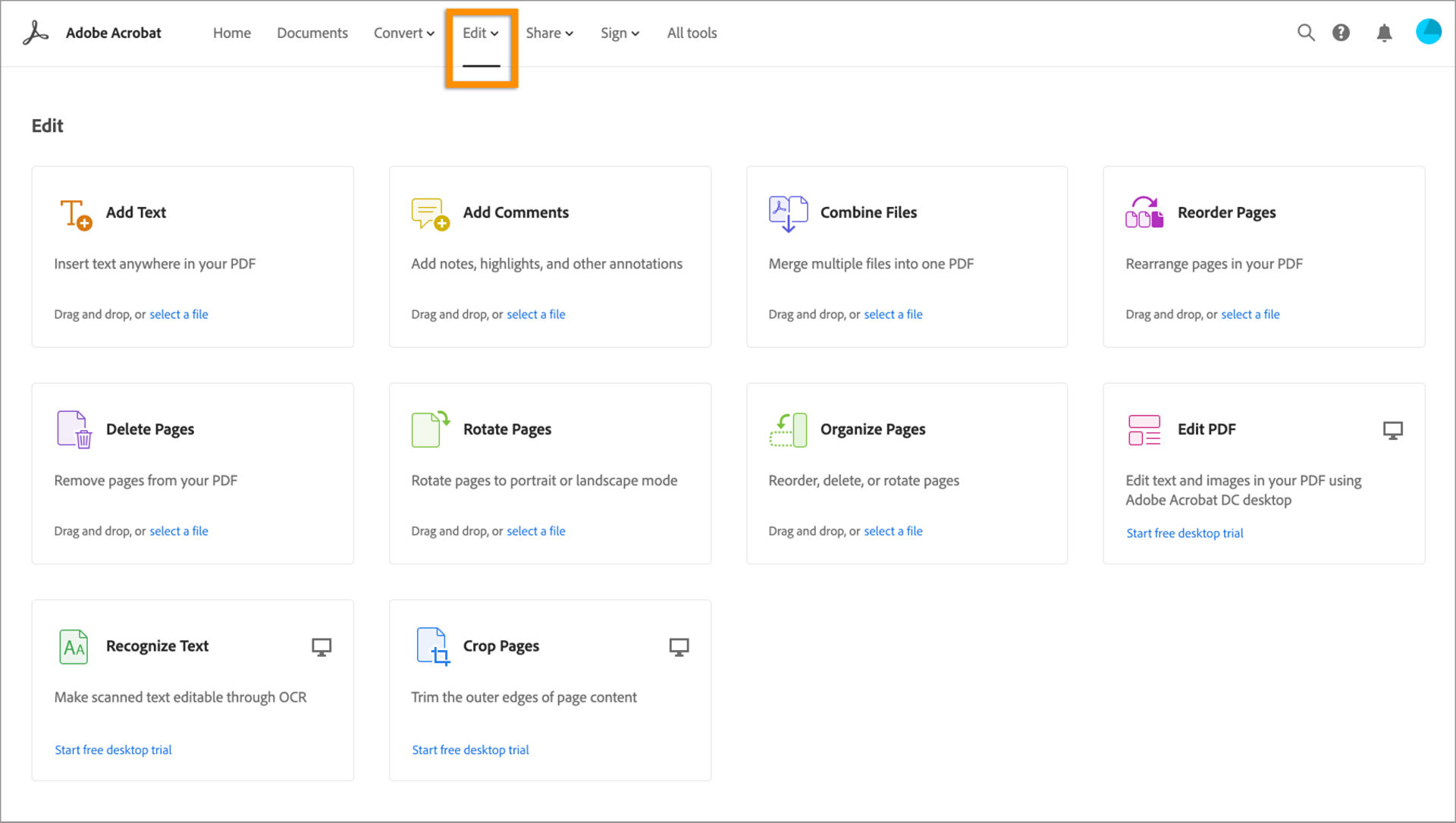Click 'Merge multiple files into one PDF' text
Viewport: 1456px width, 823px height.
[871, 264]
